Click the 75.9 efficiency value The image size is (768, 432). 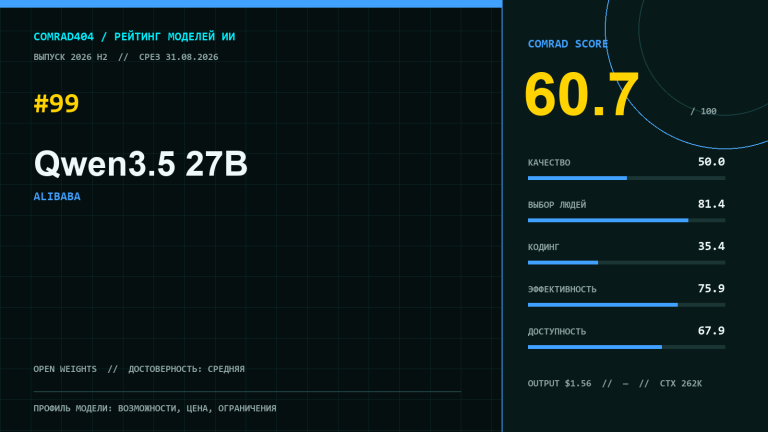(x=711, y=288)
